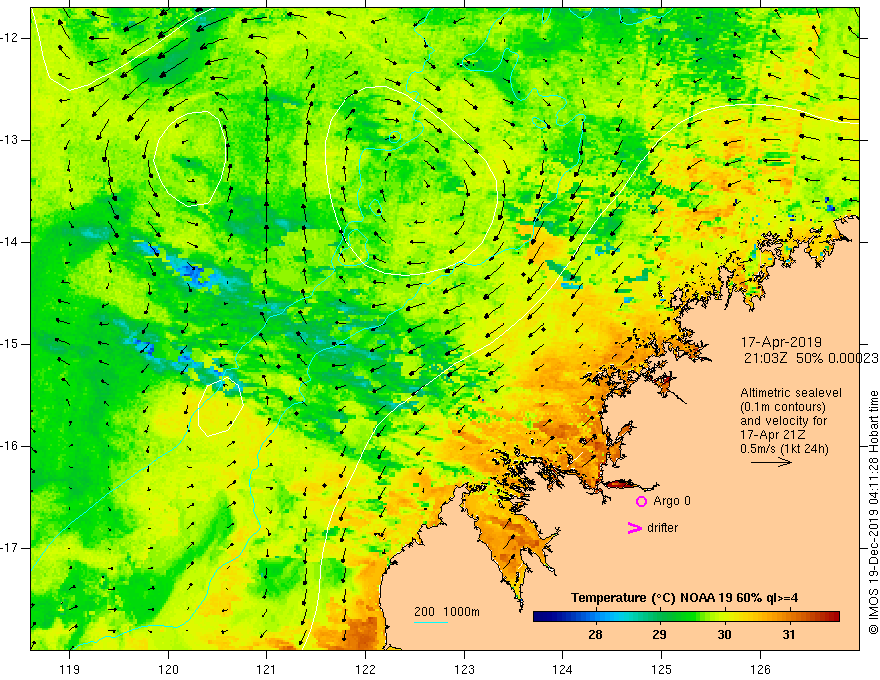Click the 'drifter' legend label

pos(662,528)
